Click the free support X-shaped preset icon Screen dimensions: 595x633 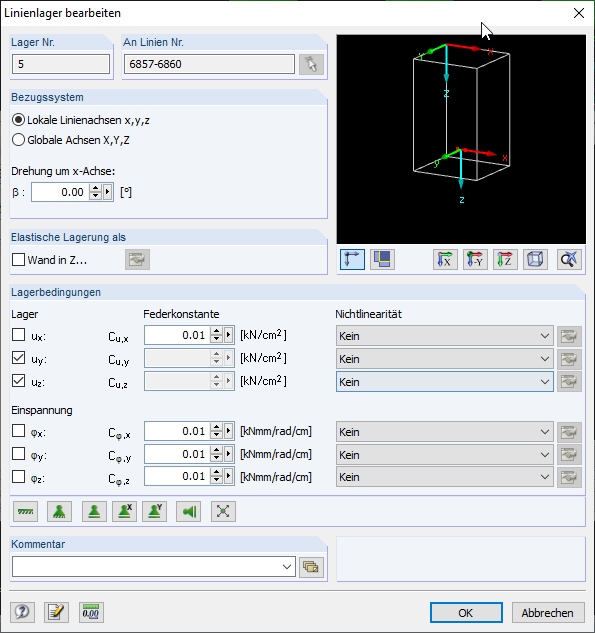pyautogui.click(x=223, y=511)
